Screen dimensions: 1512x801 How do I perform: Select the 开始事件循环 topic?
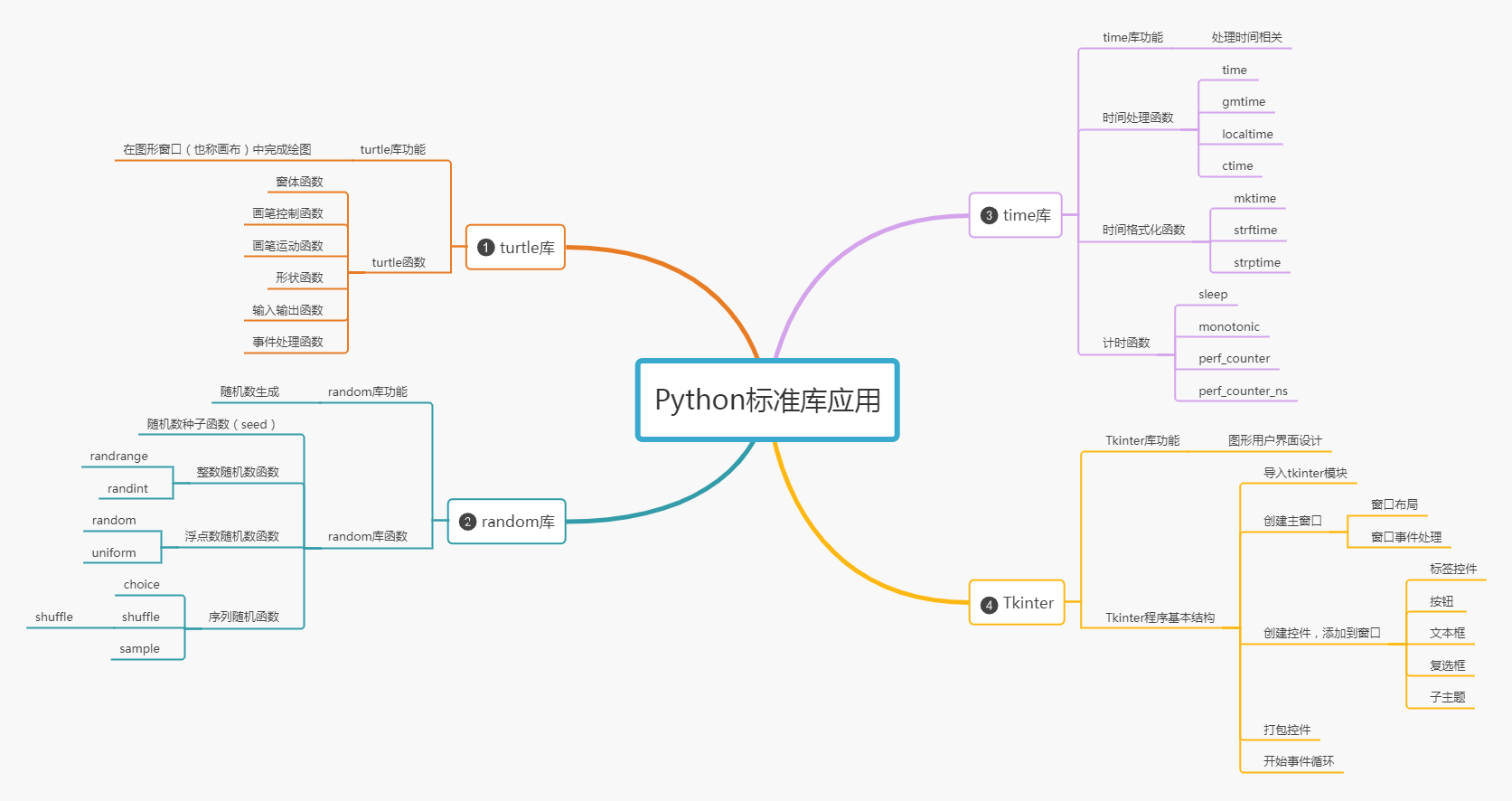point(1299,761)
